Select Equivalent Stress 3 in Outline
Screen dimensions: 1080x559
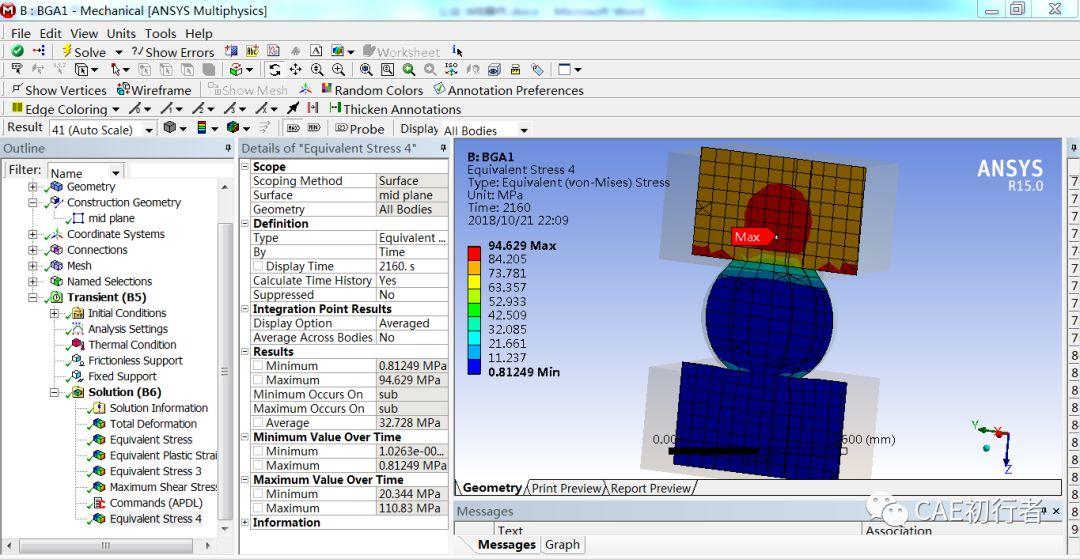pos(156,471)
